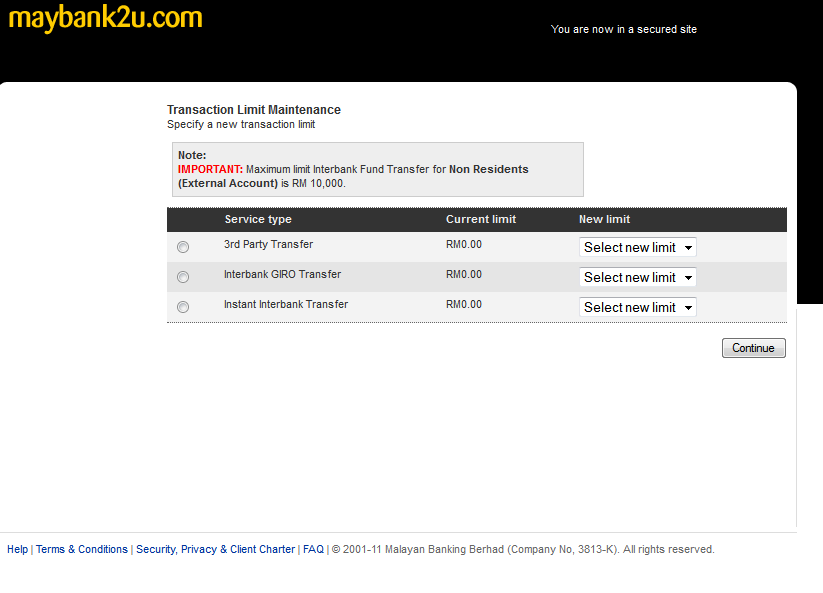Select the Instant Interbank Transfer radio button
Viewport: 823px width, 593px height.
pyautogui.click(x=183, y=307)
